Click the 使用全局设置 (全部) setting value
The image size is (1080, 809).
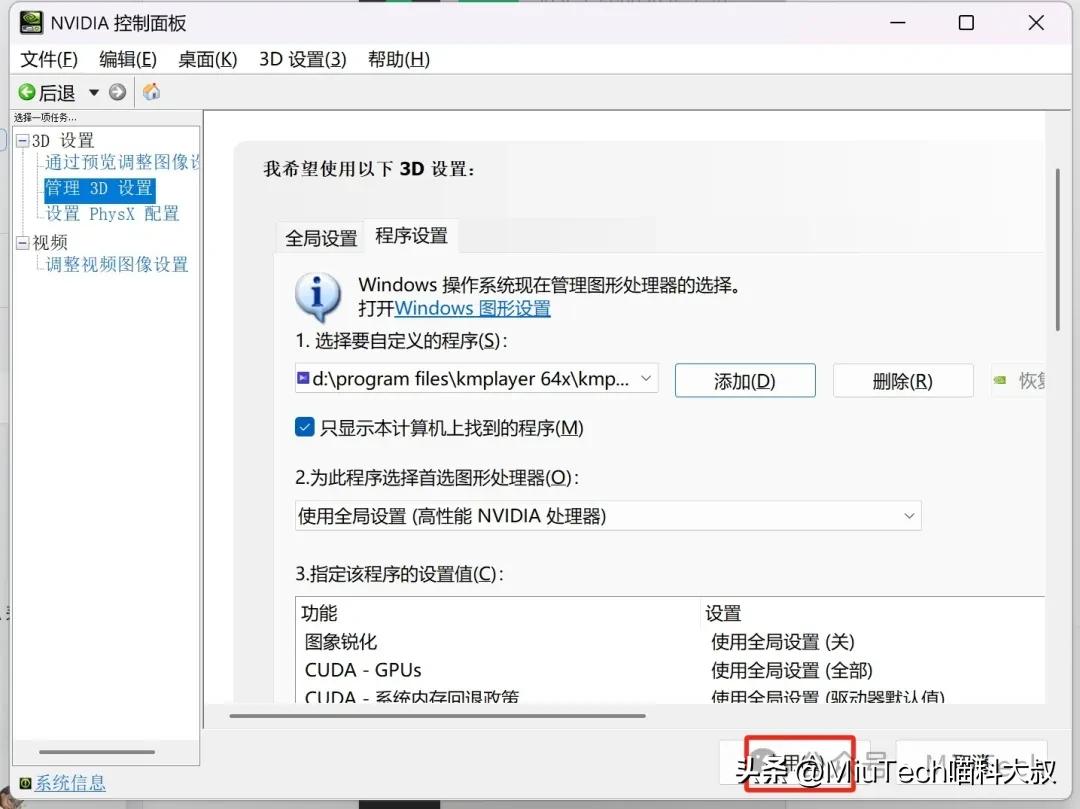pyautogui.click(x=792, y=670)
